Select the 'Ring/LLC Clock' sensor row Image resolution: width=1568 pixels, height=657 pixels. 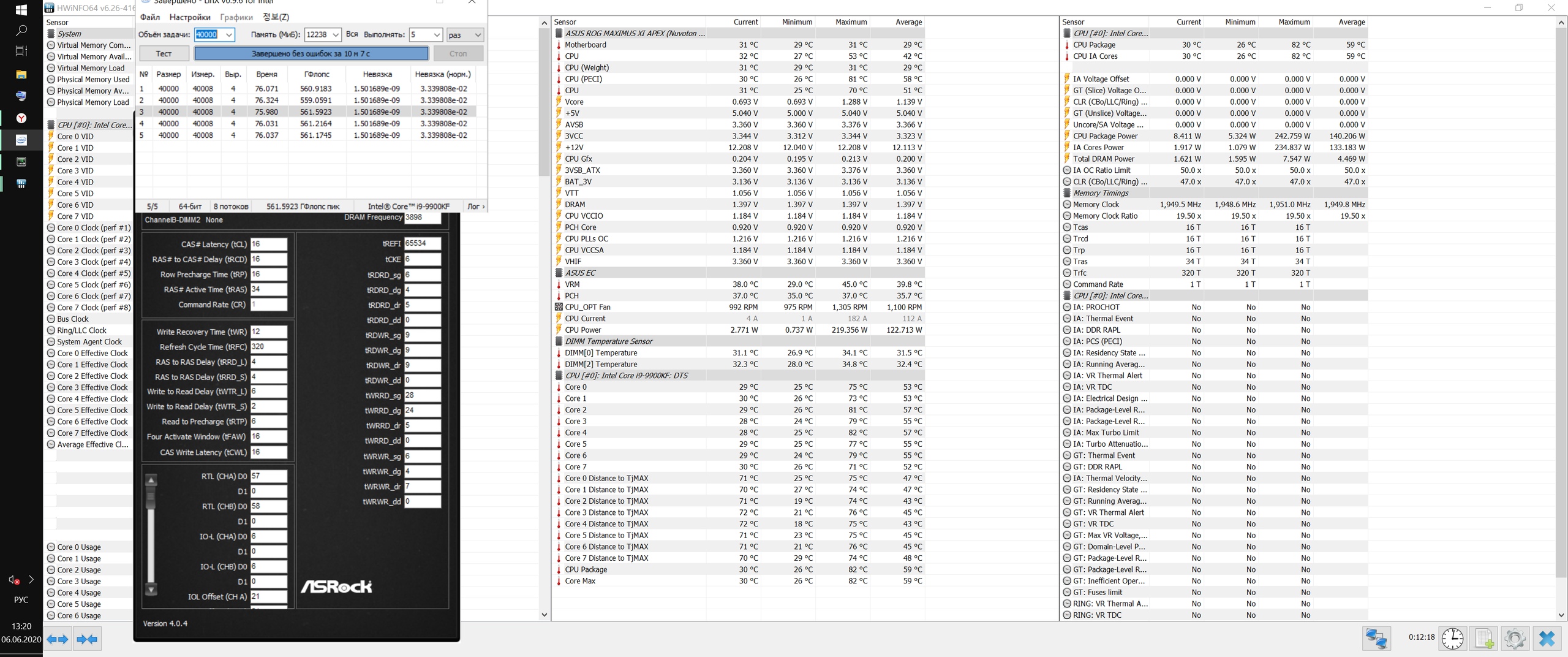(89, 330)
